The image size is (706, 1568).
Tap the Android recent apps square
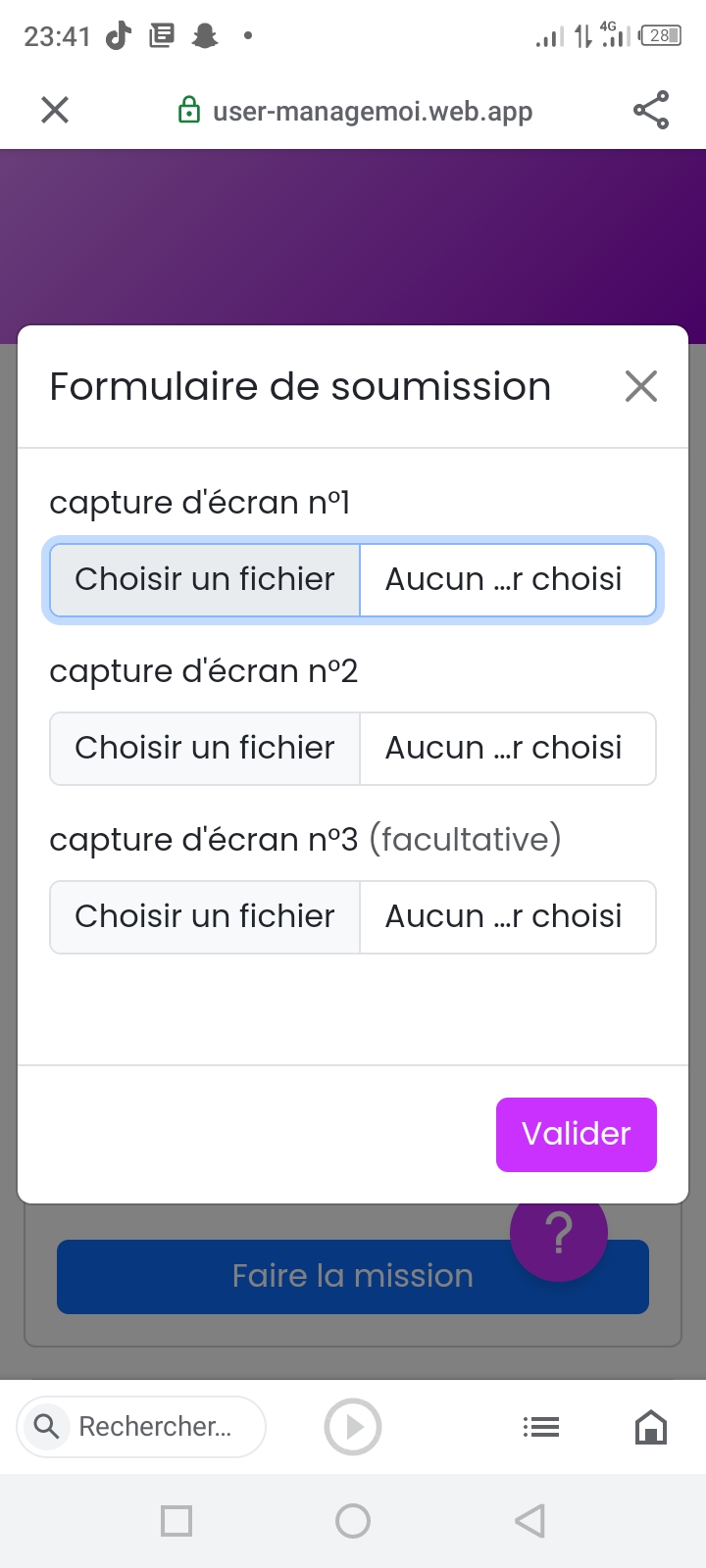pos(176,1521)
